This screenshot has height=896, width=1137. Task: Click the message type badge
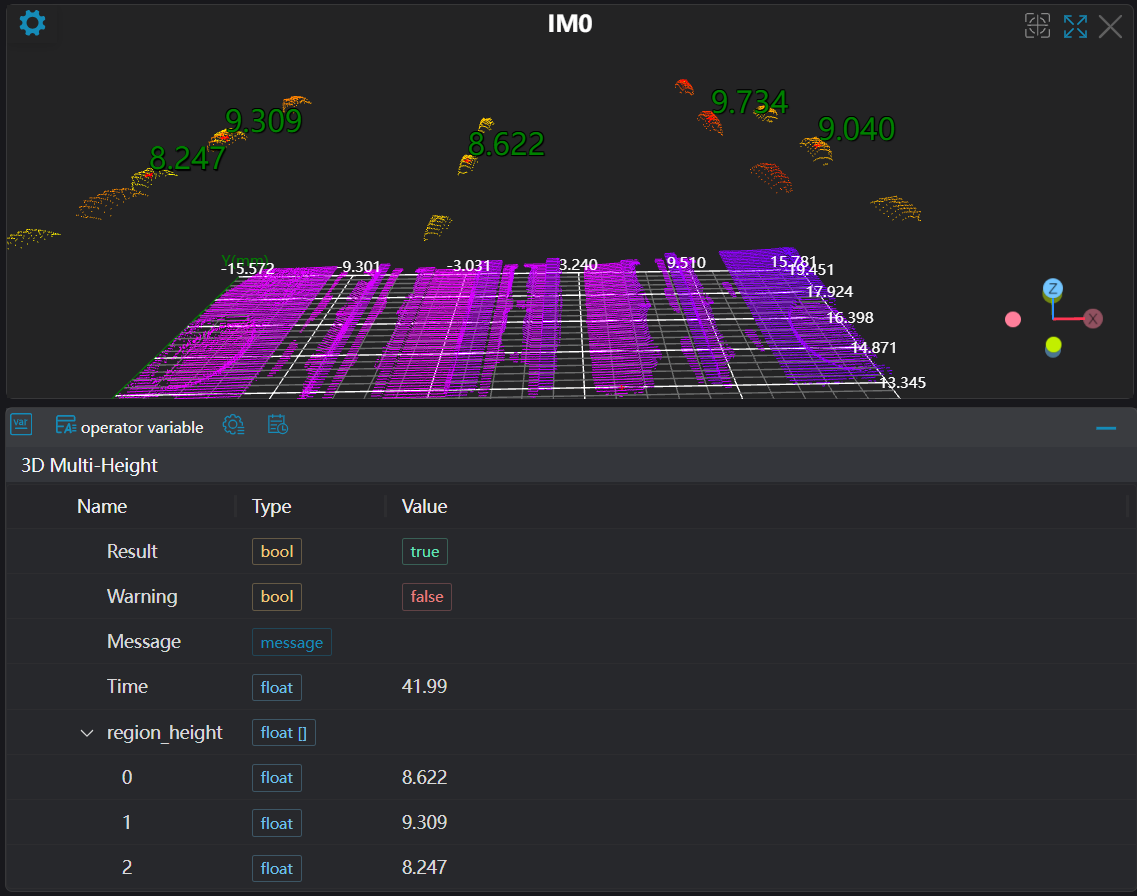291,642
